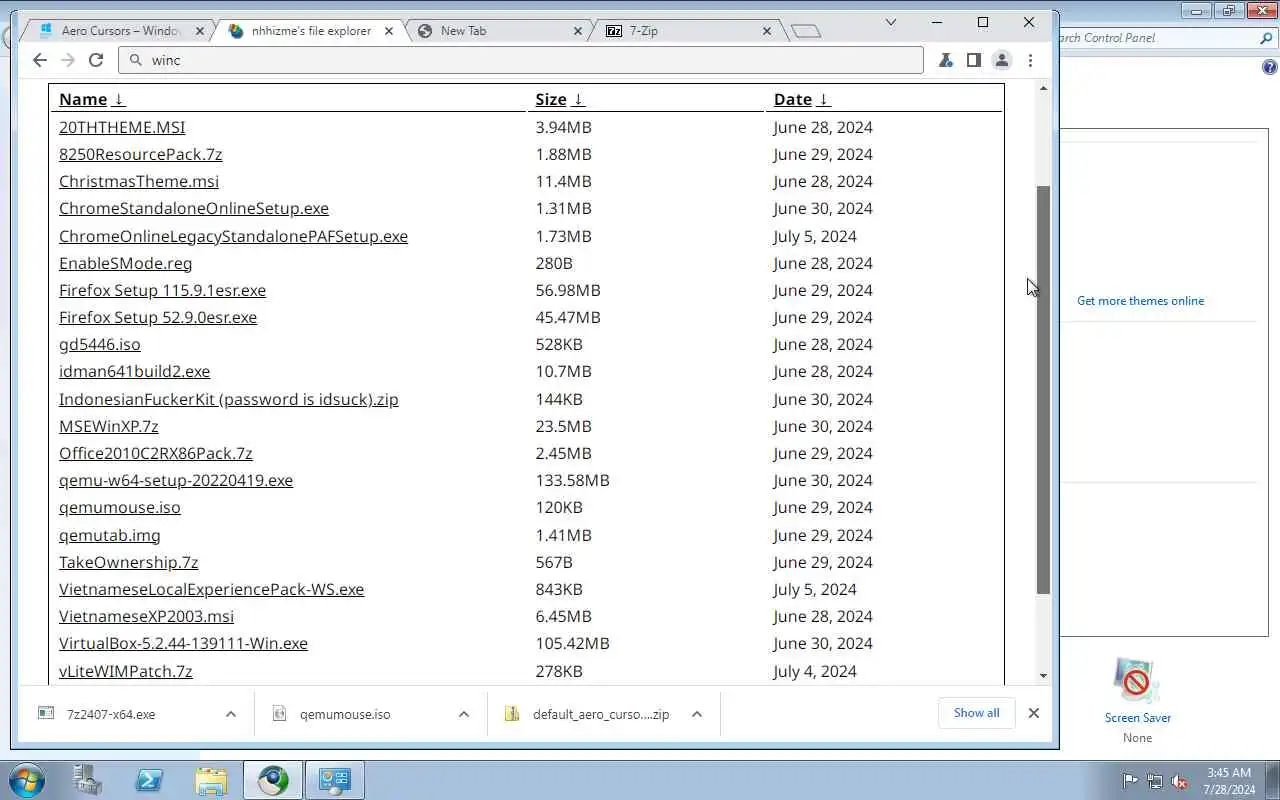Open the tab search chevron in Chrome title bar
The height and width of the screenshot is (800, 1280).
coord(891,22)
